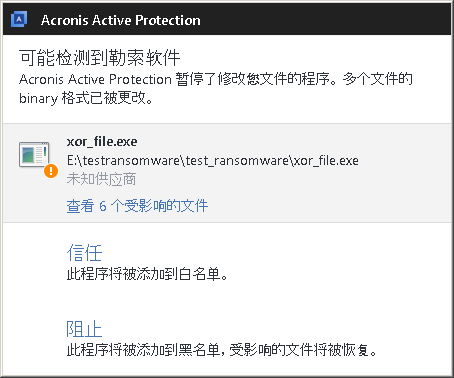The width and height of the screenshot is (454, 378).
Task: Click the test_ransomware folder segment in path
Action: (237, 161)
